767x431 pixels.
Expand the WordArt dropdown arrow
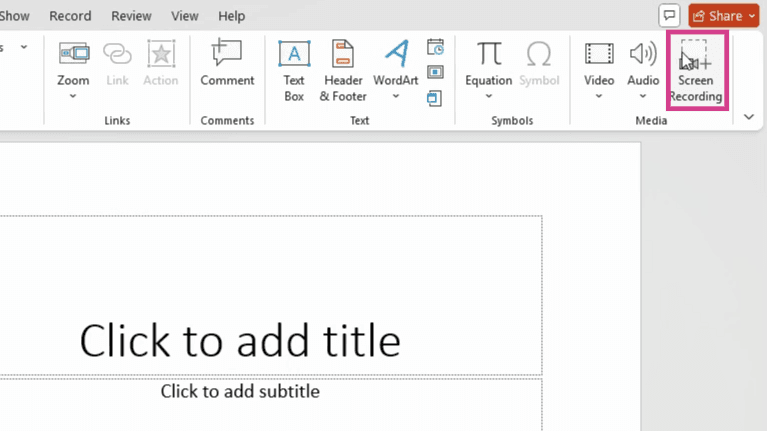click(396, 96)
